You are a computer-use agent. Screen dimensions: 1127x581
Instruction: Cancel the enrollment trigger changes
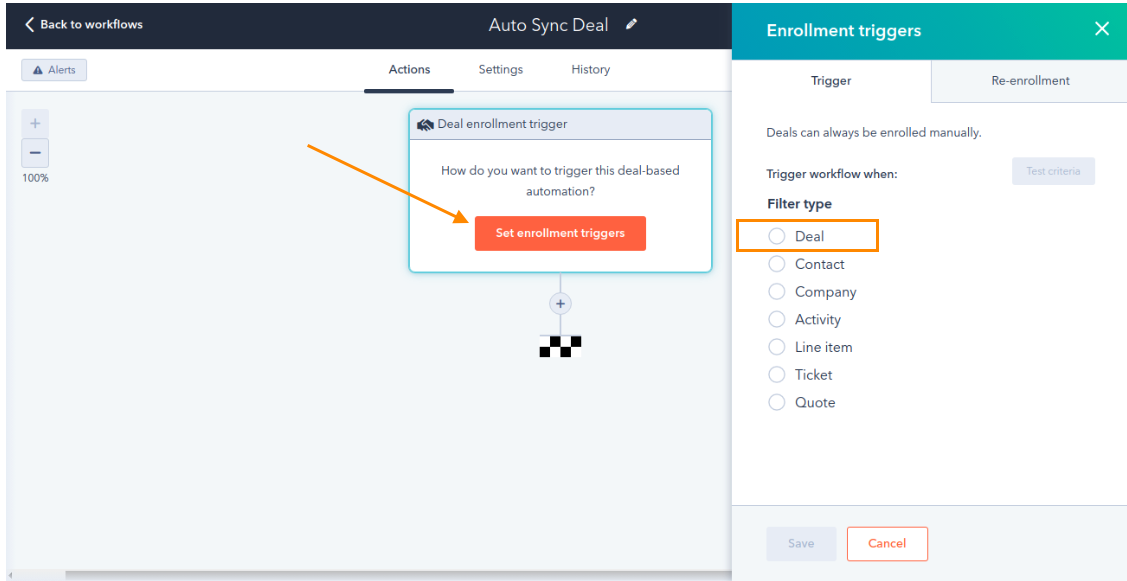[x=887, y=544]
